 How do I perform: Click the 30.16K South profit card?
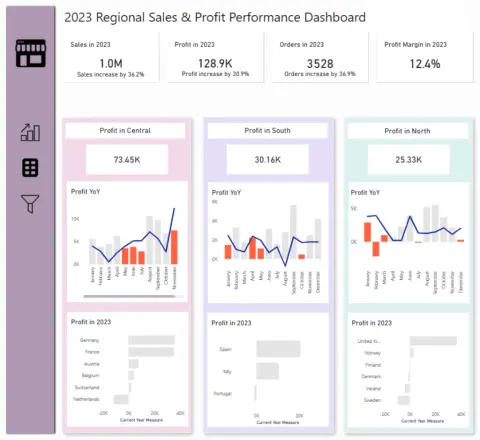268,159
